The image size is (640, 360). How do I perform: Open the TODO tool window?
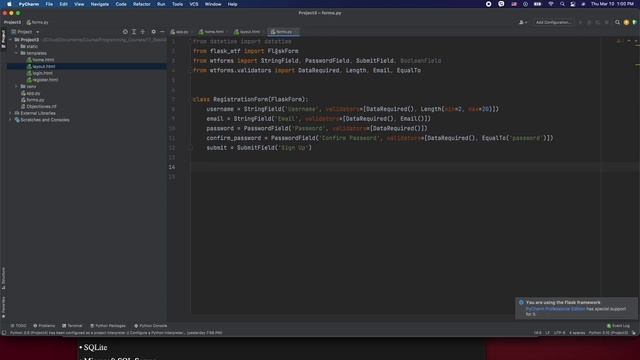(x=18, y=326)
